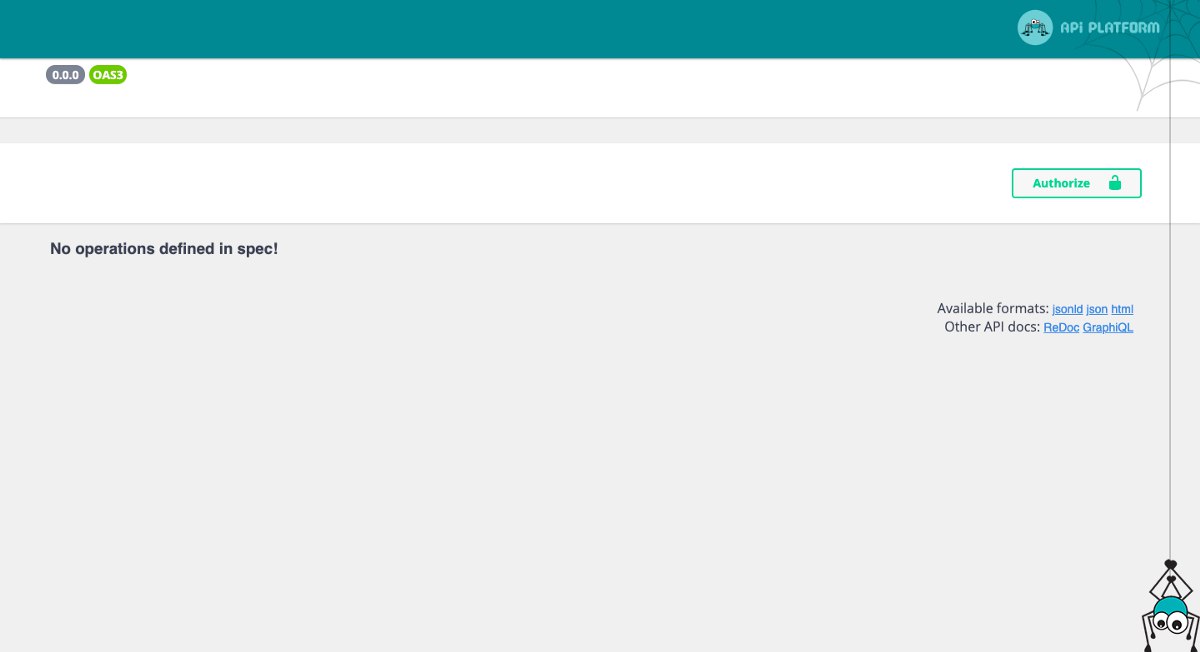Click the 'Other API docs:' label
Screen dimensions: 1200x652
tap(992, 327)
